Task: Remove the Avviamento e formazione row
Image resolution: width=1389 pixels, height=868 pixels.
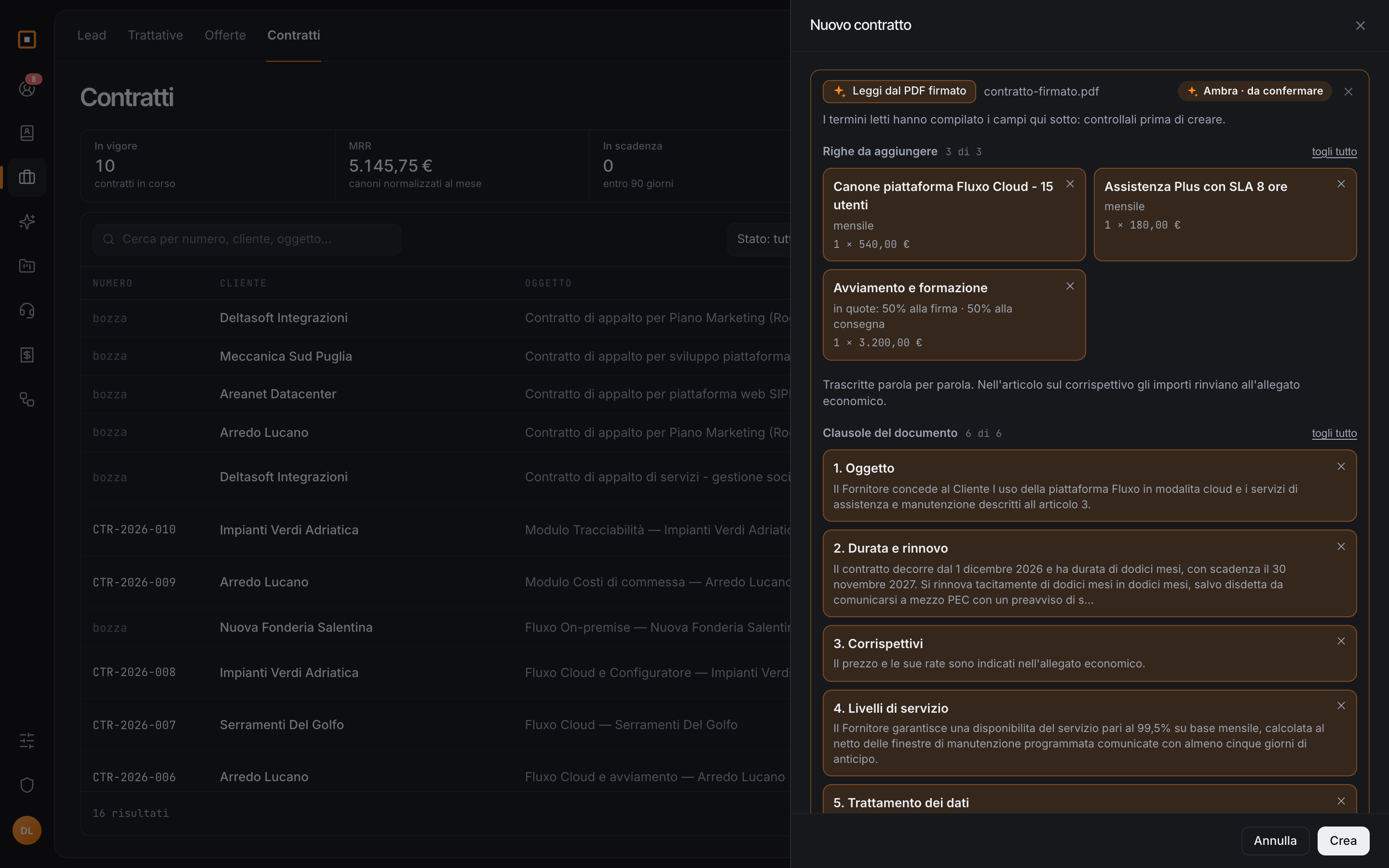Action: (x=1070, y=286)
